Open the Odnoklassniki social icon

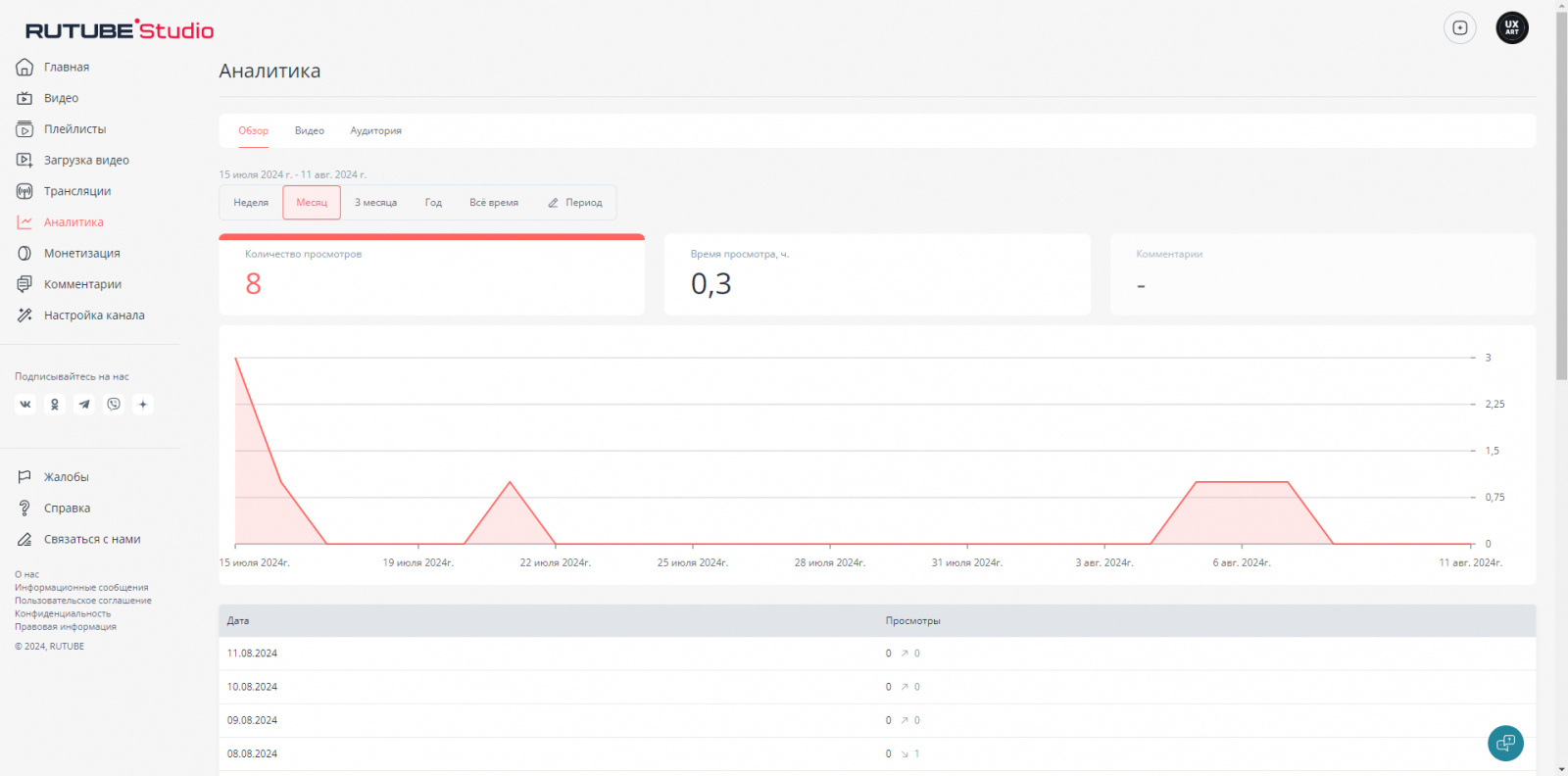[55, 404]
